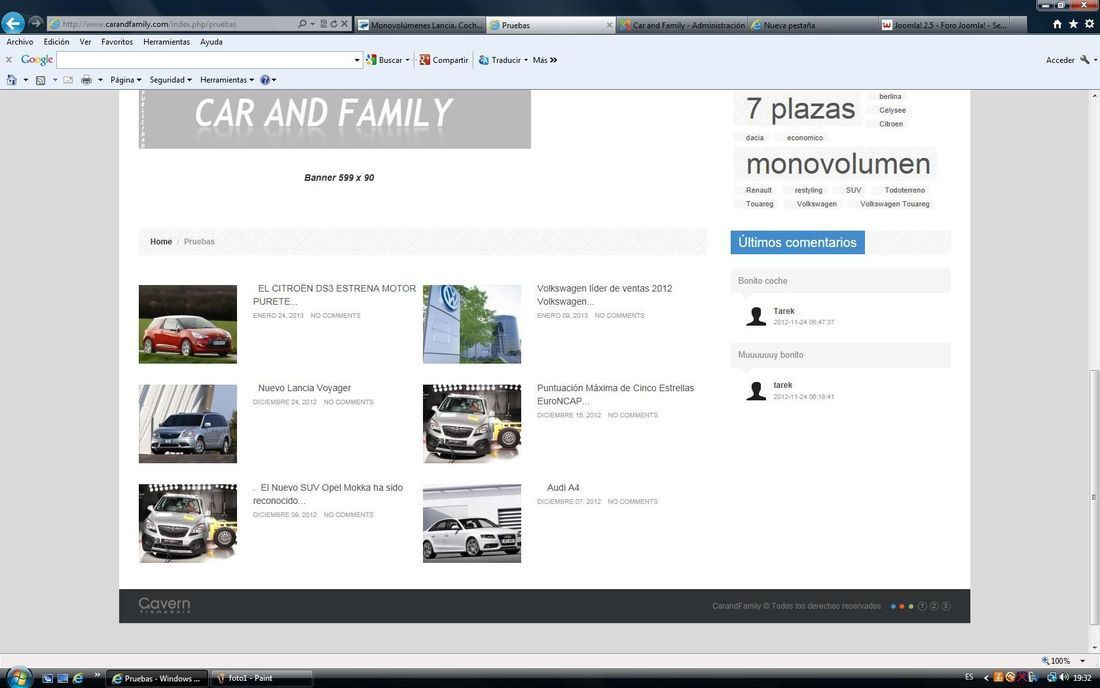Viewport: 1100px width, 688px height.
Task: Open browser settings with the gear icon
Action: 1089,24
